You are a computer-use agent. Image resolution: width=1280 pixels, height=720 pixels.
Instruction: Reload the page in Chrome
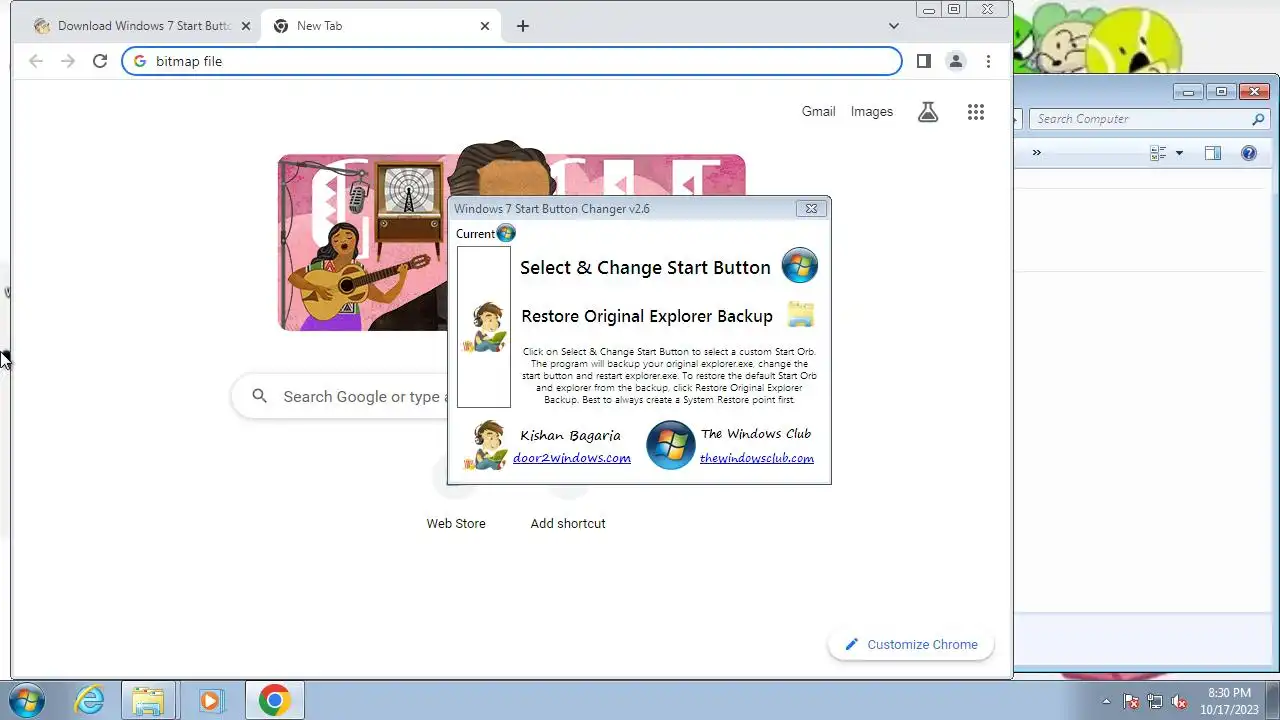point(100,61)
